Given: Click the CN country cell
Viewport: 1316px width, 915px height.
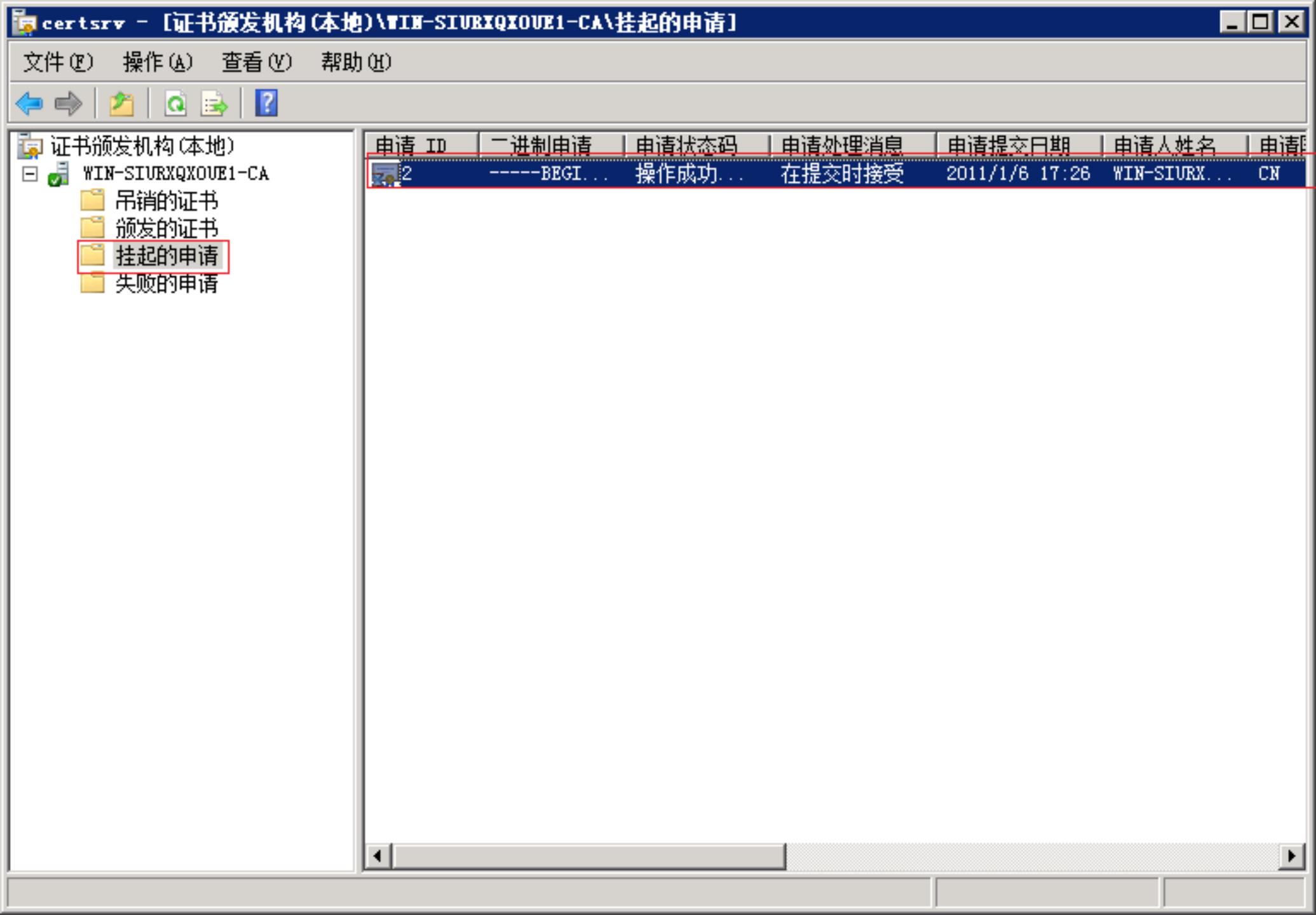Looking at the screenshot, I should point(1268,173).
